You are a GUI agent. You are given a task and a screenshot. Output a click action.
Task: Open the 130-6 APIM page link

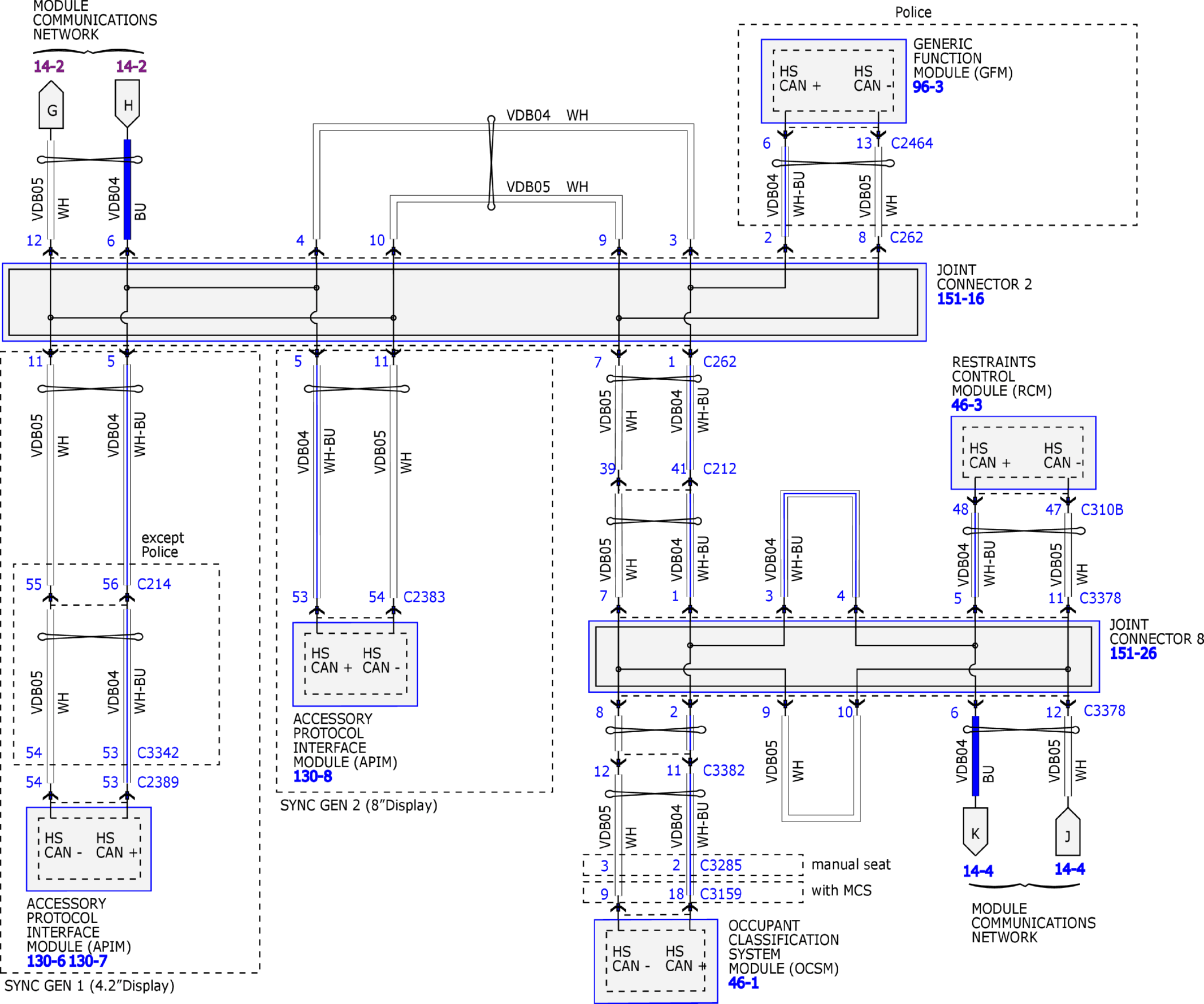tap(46, 961)
